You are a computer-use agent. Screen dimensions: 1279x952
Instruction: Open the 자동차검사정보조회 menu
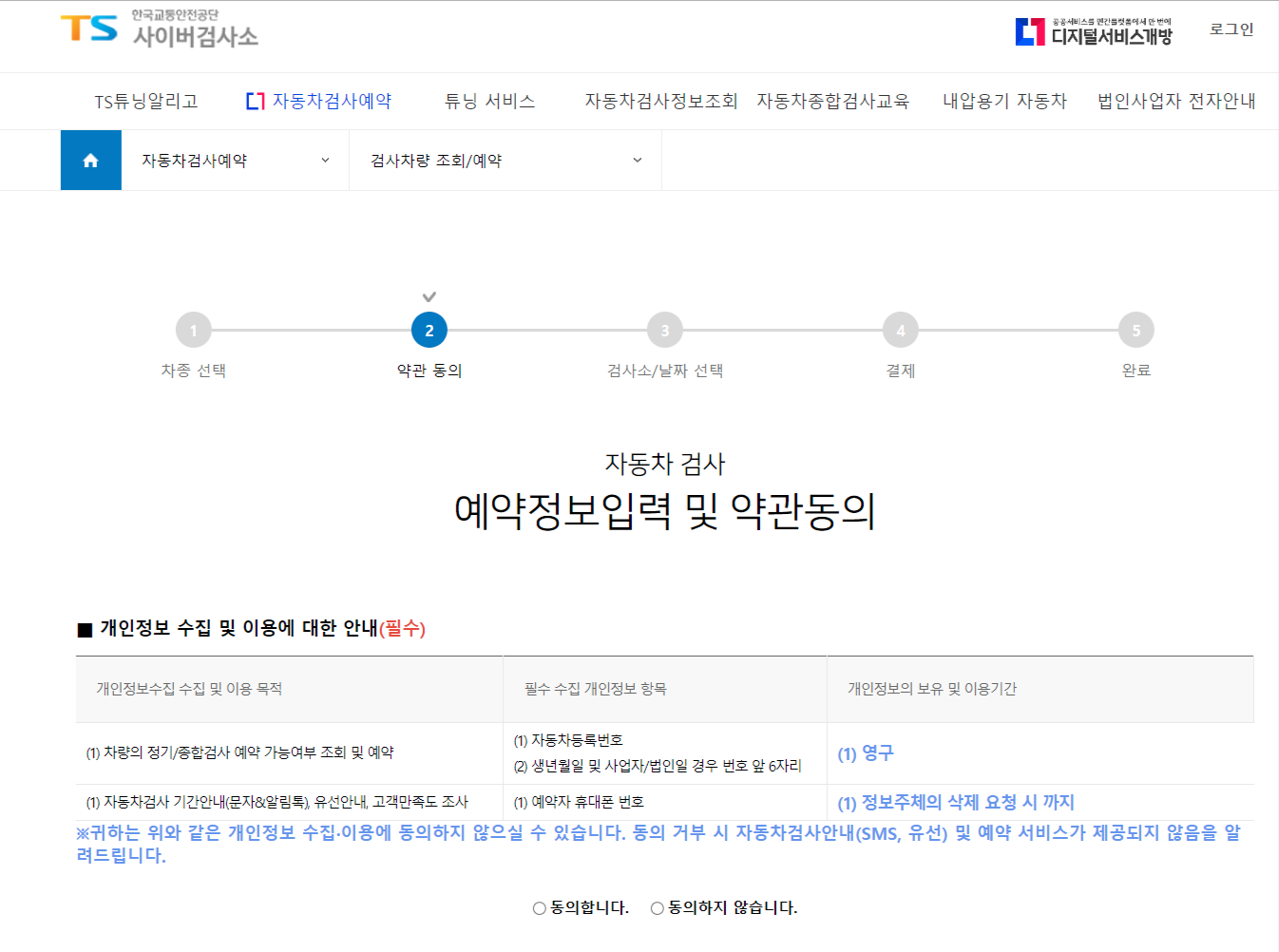pos(663,100)
